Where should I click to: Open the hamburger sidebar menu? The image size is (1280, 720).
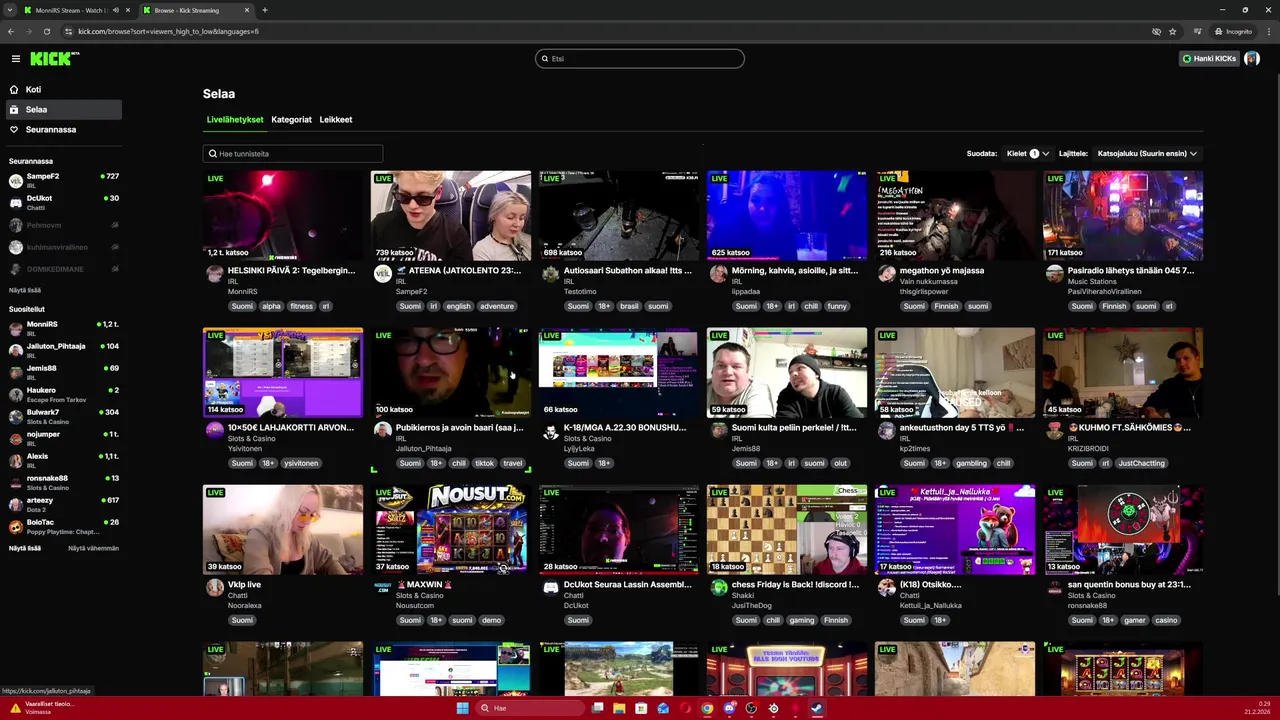(16, 59)
